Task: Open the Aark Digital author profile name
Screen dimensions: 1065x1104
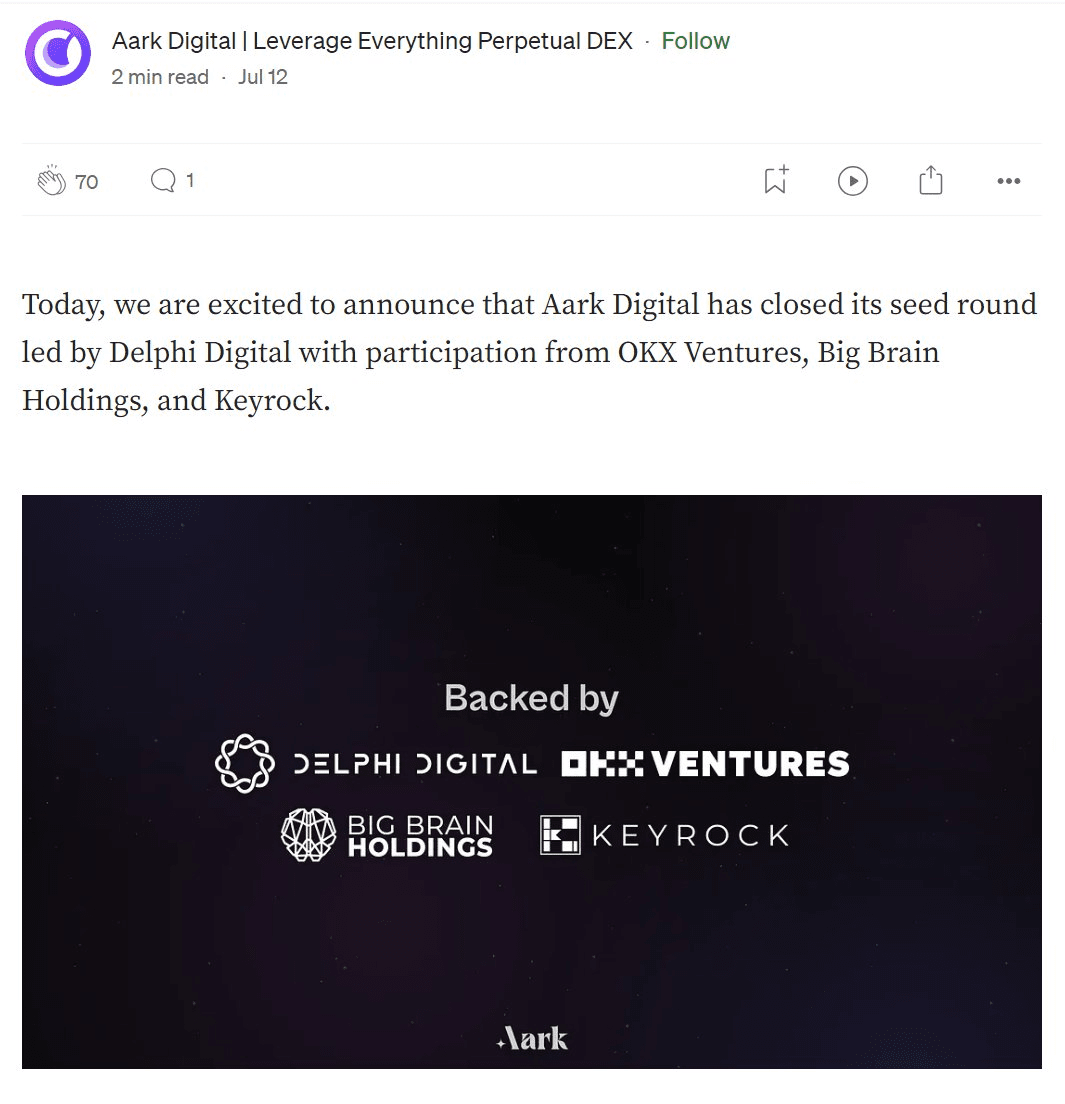Action: point(372,41)
